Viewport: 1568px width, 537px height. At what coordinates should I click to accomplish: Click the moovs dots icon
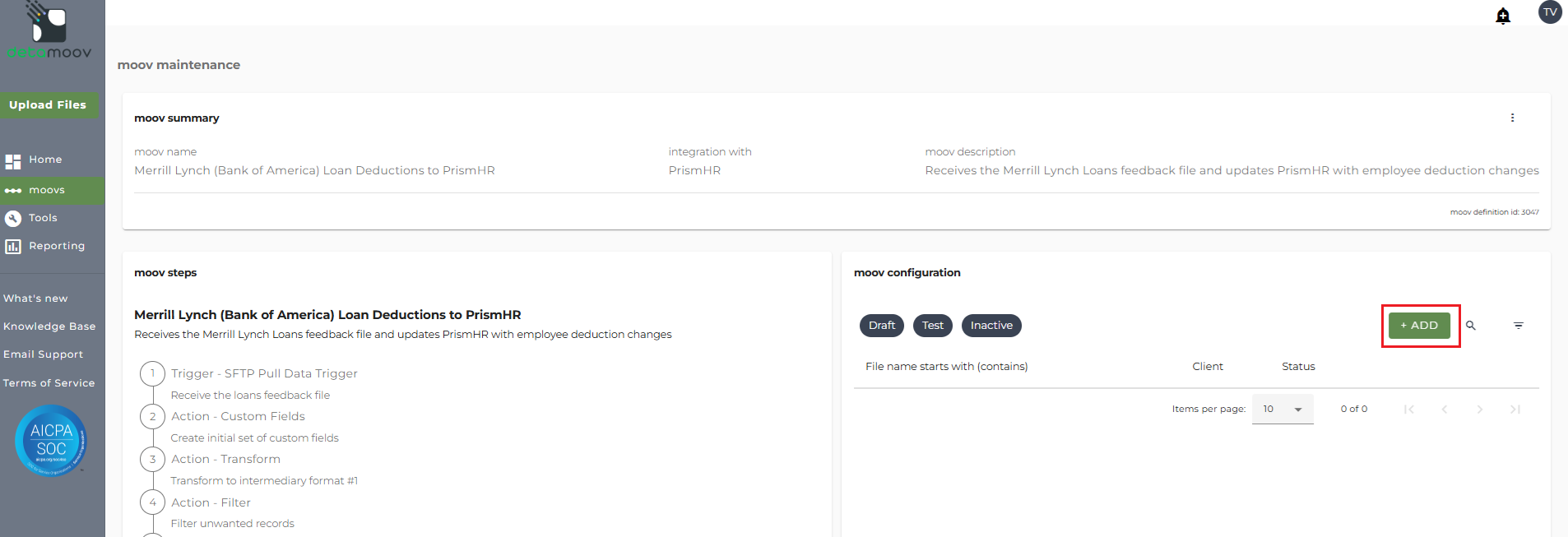(x=13, y=190)
